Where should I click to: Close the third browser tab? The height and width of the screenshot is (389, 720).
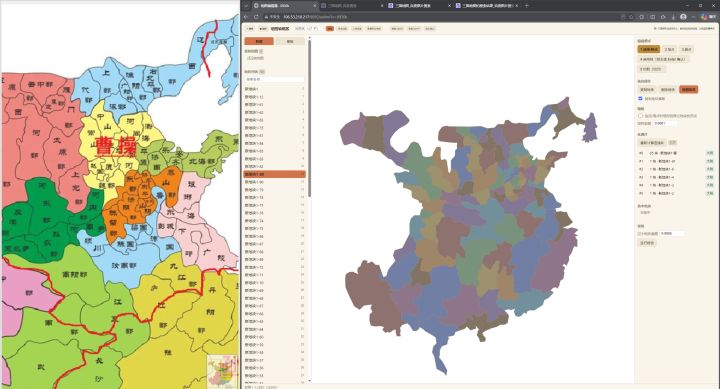[450, 6]
